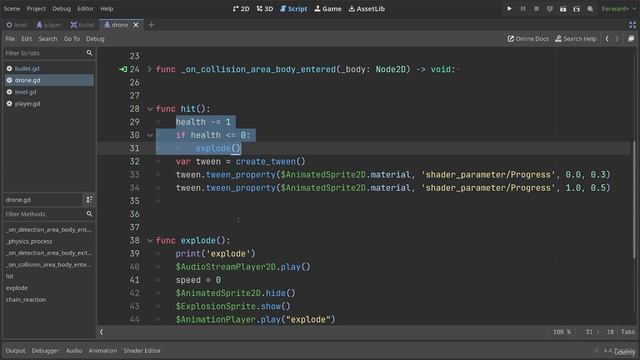Run current scene clapper icon
The height and width of the screenshot is (360, 640).
563,9
